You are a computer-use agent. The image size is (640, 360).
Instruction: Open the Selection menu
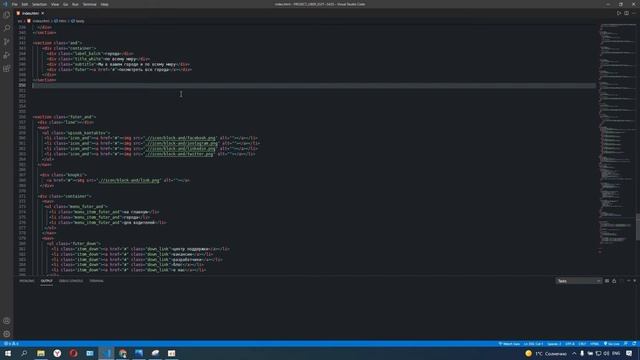[x=40, y=4]
